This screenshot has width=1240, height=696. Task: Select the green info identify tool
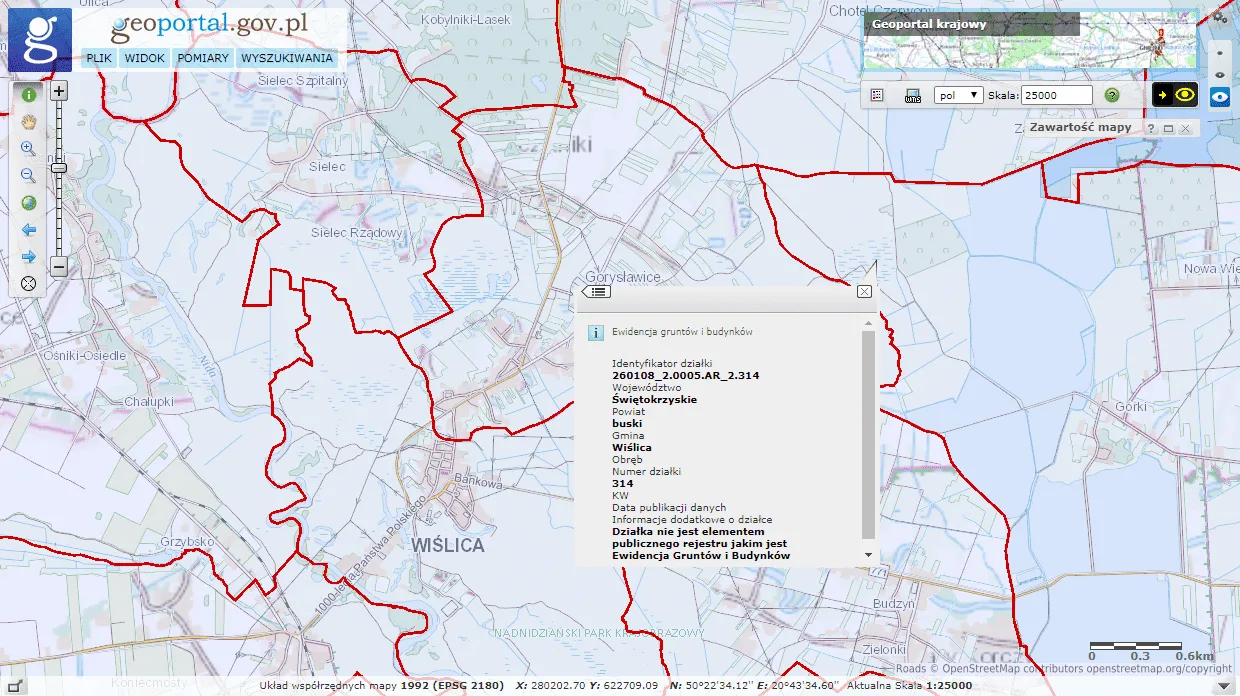pos(28,95)
